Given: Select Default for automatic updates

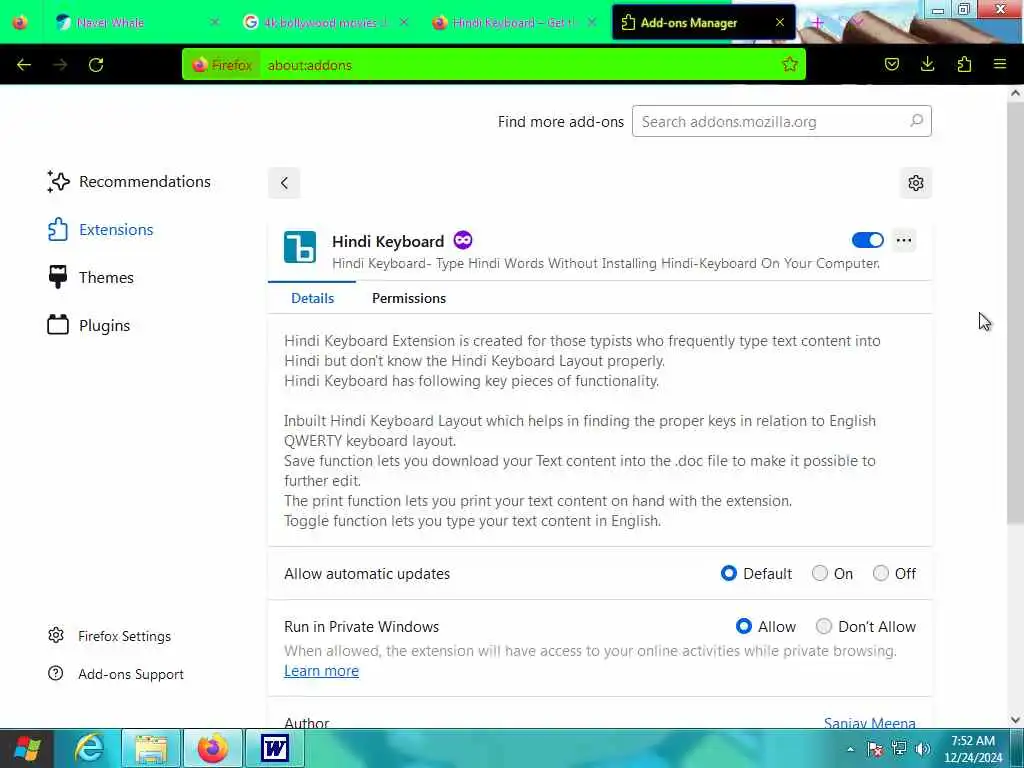Looking at the screenshot, I should [729, 573].
